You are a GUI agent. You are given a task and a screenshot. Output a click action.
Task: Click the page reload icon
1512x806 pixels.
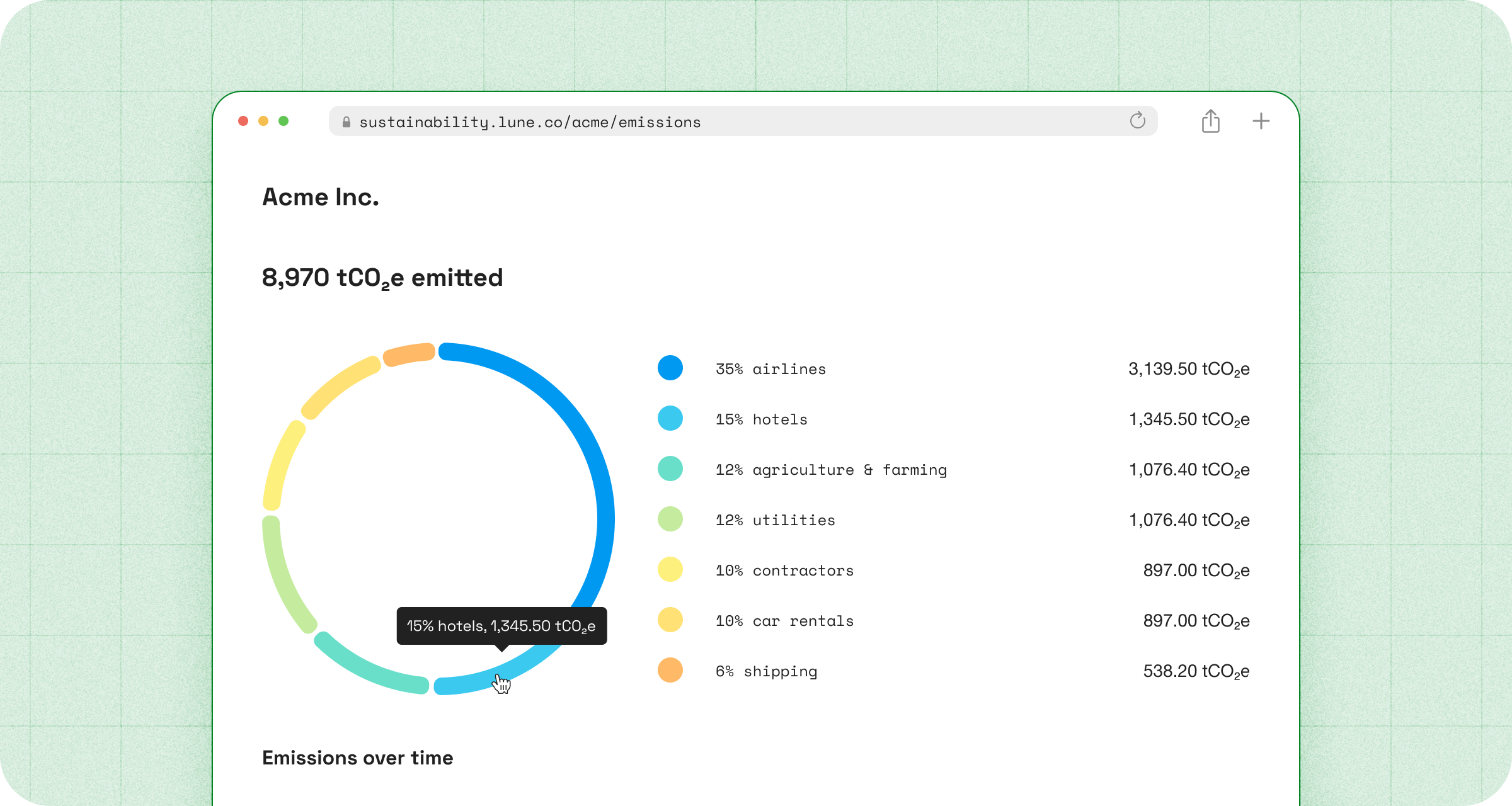(x=1138, y=121)
